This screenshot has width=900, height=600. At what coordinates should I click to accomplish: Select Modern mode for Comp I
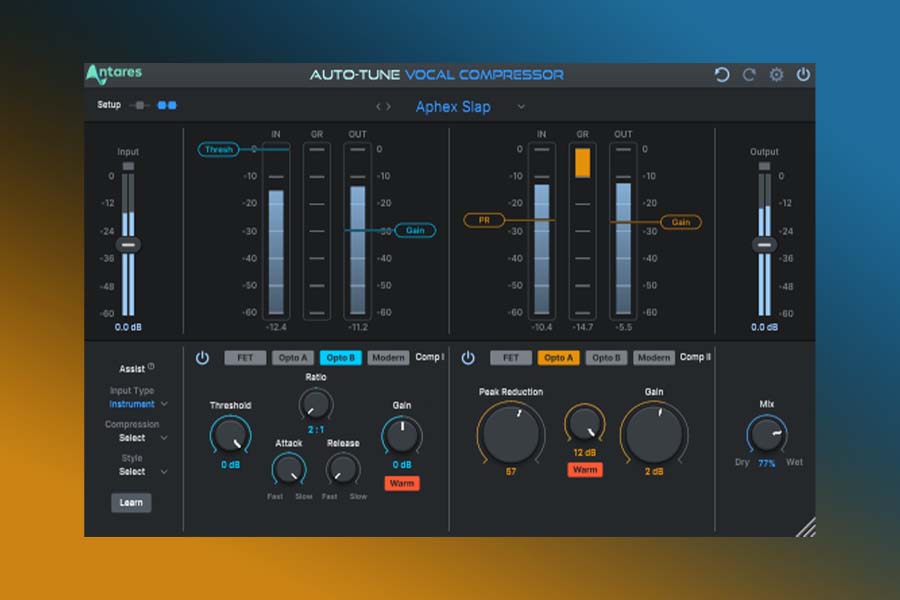[388, 358]
